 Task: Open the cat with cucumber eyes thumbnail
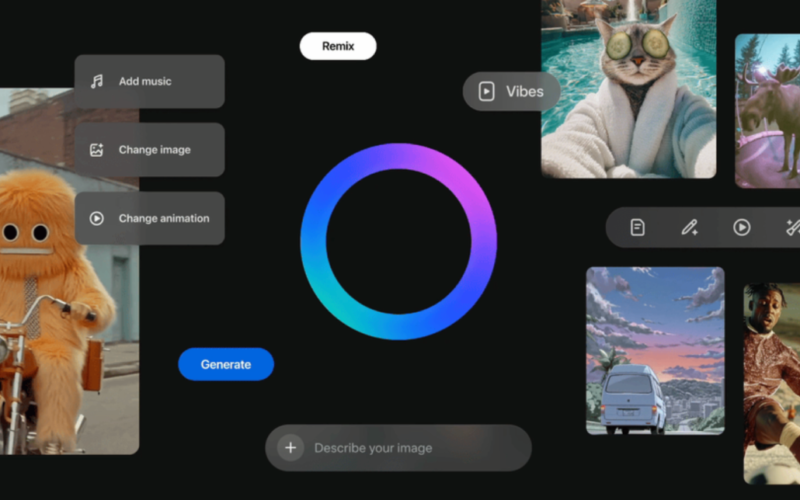click(628, 90)
